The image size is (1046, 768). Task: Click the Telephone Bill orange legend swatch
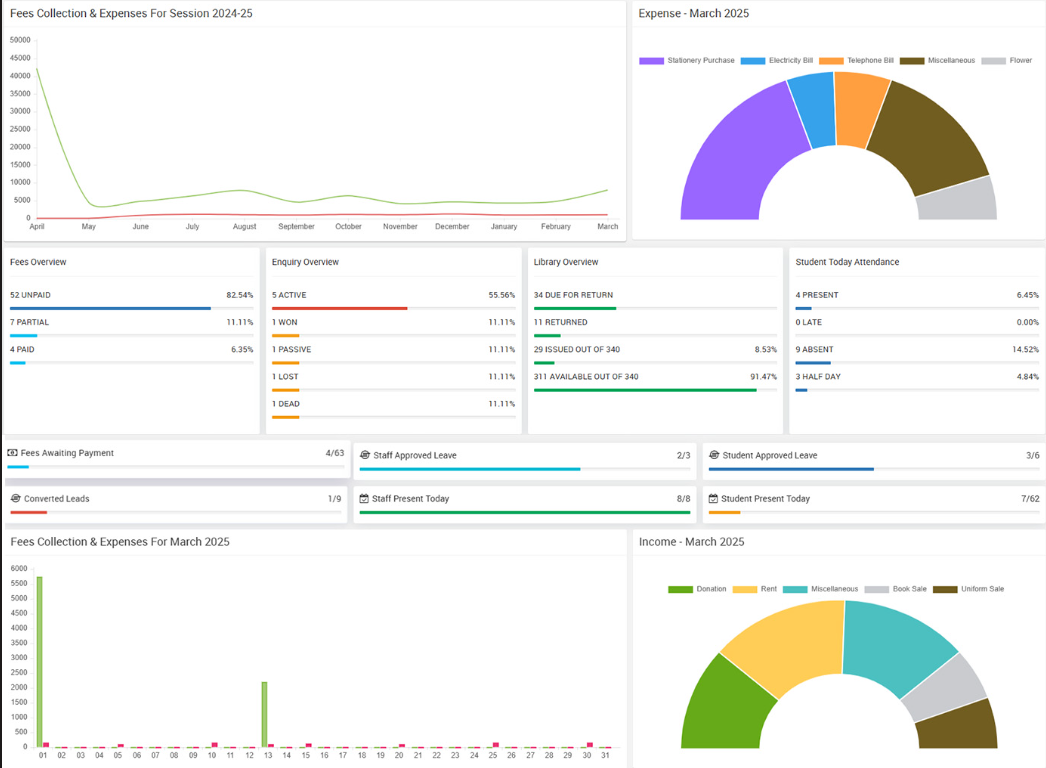(x=831, y=61)
